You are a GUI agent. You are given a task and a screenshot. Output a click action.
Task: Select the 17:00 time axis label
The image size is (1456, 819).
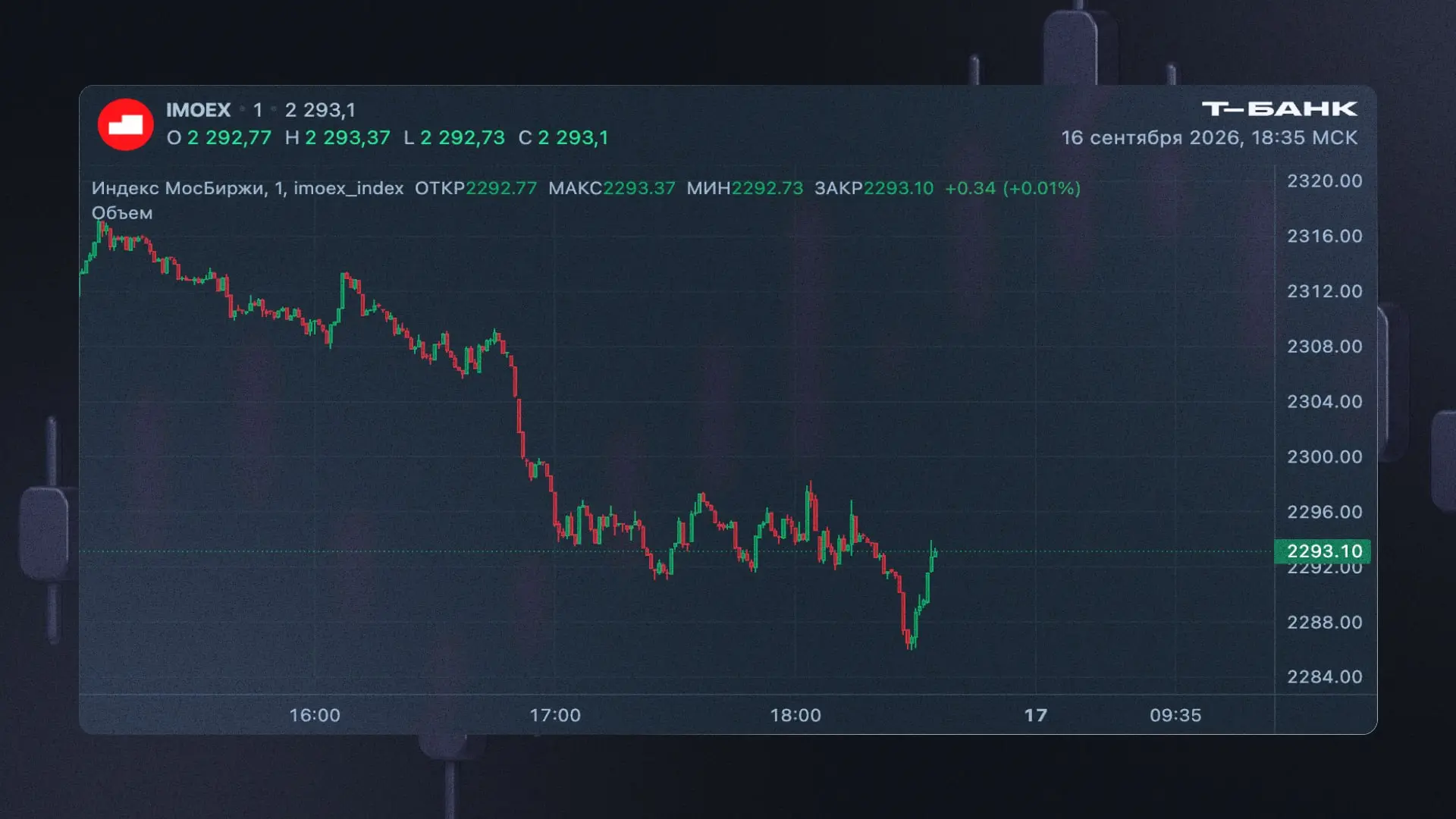click(x=555, y=715)
